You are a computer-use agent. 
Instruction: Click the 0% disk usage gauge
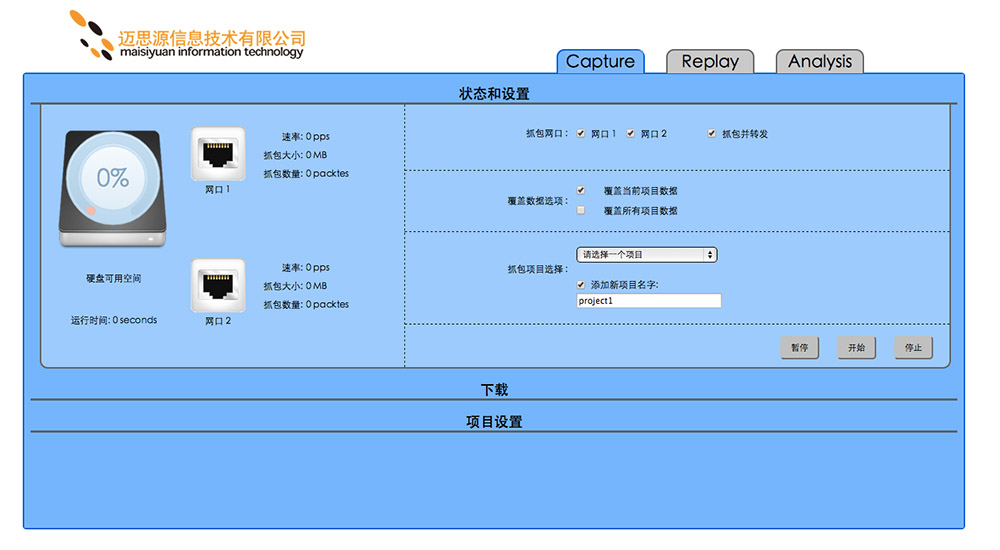tap(112, 178)
